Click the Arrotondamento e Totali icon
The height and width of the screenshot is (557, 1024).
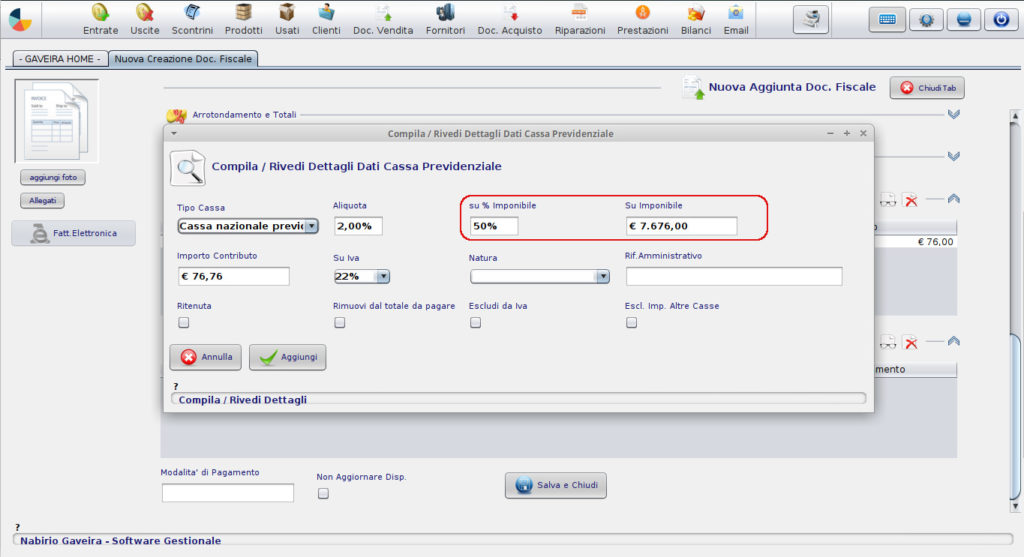176,116
